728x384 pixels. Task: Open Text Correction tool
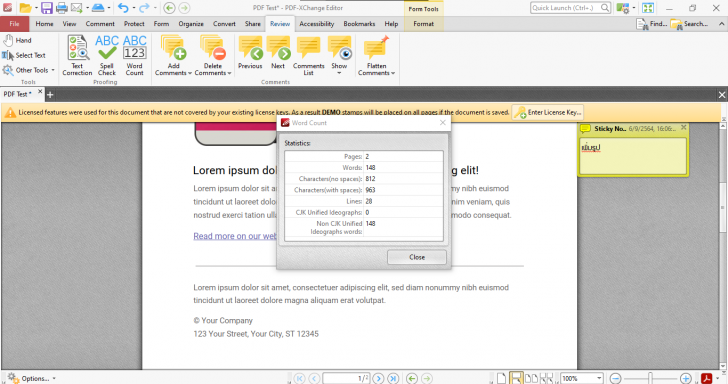77,55
